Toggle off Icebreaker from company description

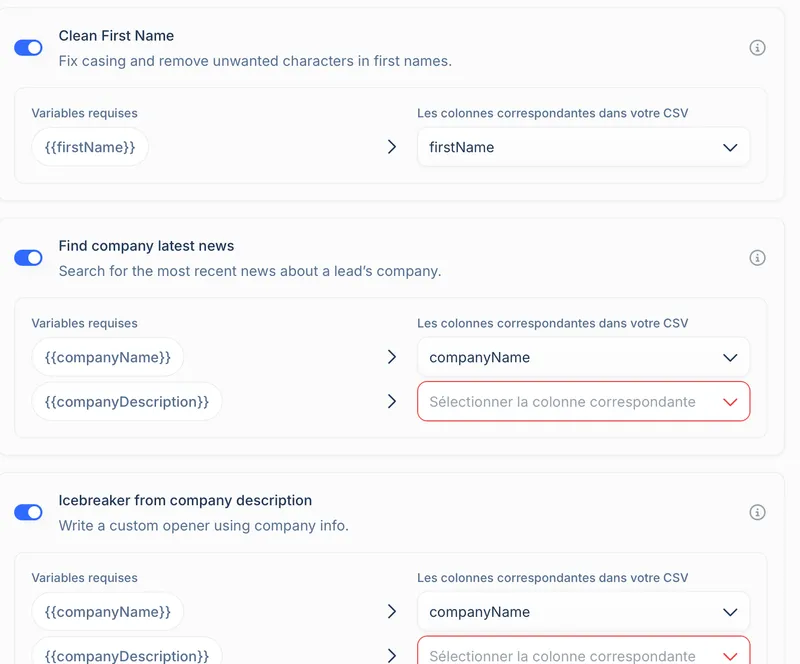click(28, 513)
